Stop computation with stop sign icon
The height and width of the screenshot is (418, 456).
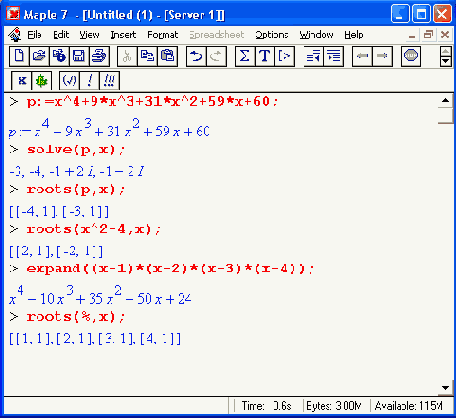pos(410,56)
